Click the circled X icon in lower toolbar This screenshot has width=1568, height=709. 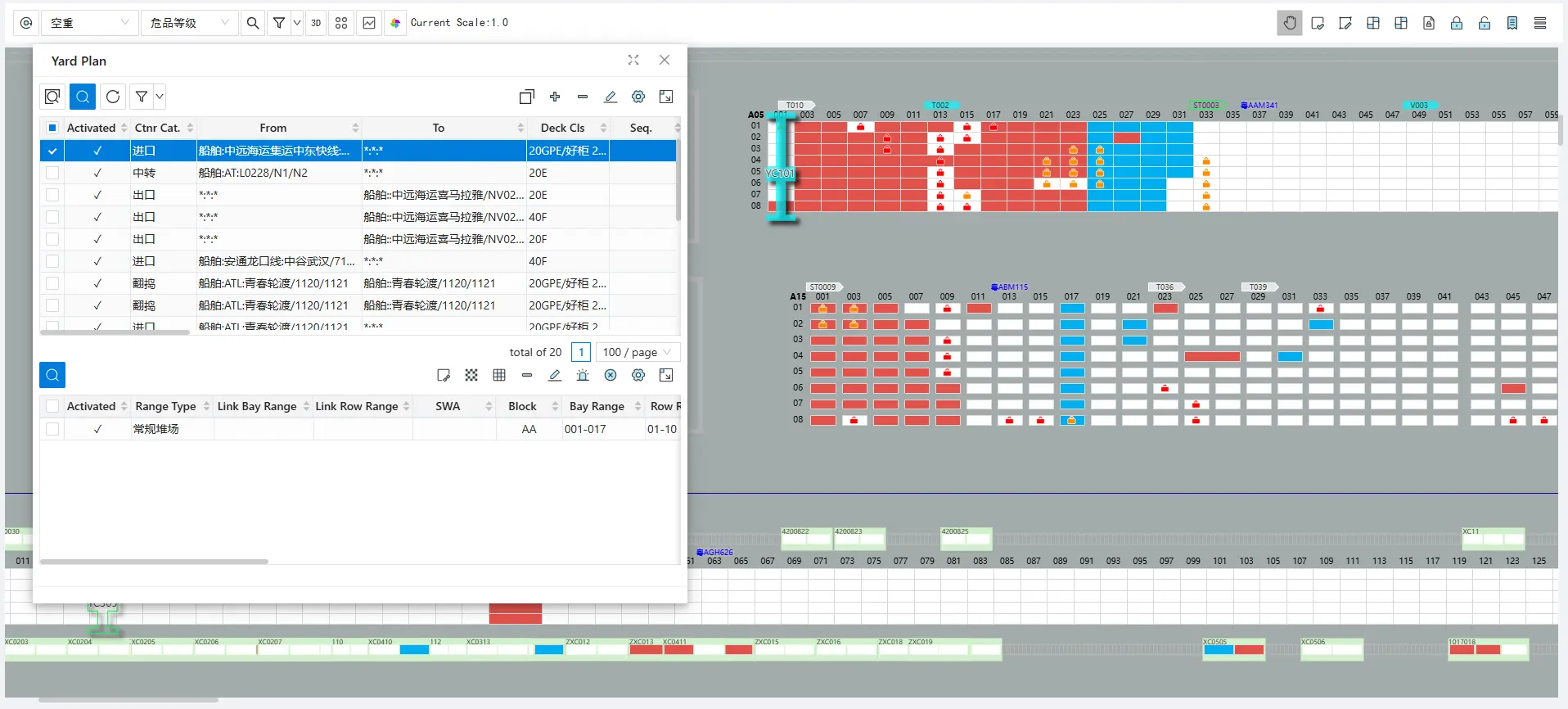pos(611,375)
